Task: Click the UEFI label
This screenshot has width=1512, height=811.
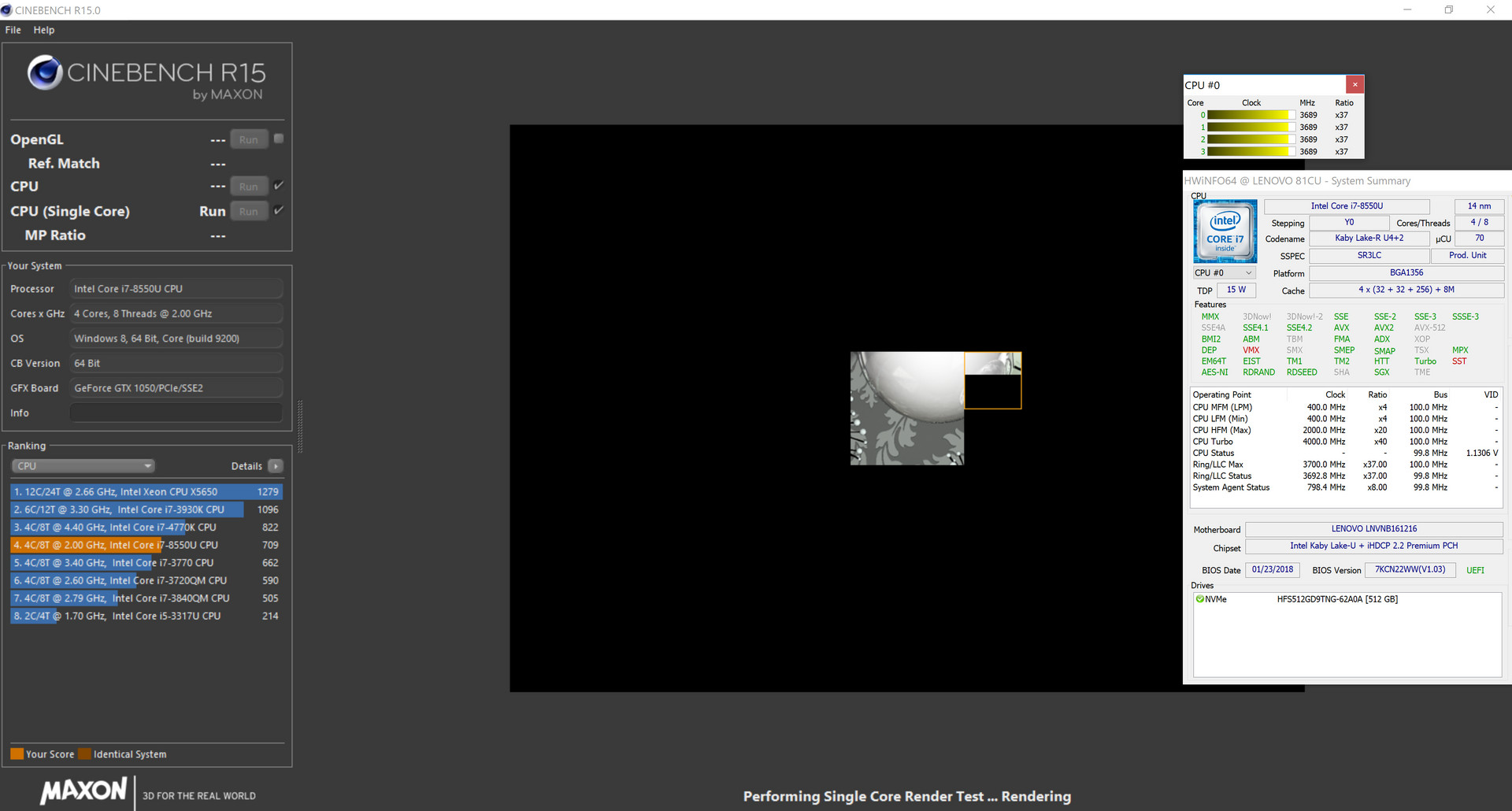Action: [x=1475, y=570]
